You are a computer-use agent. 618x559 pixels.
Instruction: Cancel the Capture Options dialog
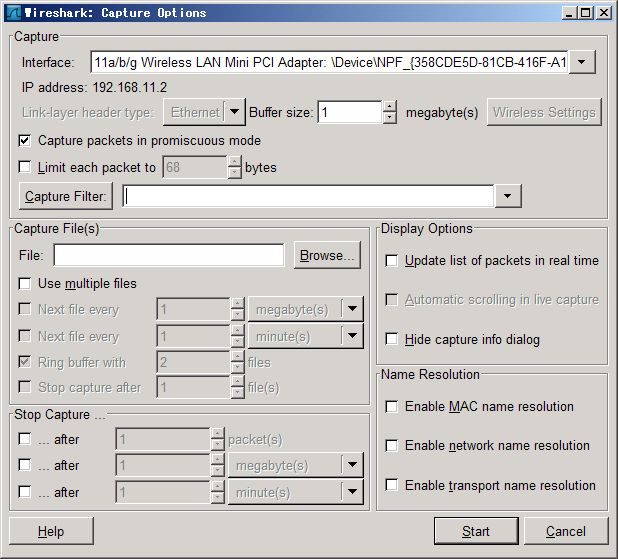tap(566, 531)
